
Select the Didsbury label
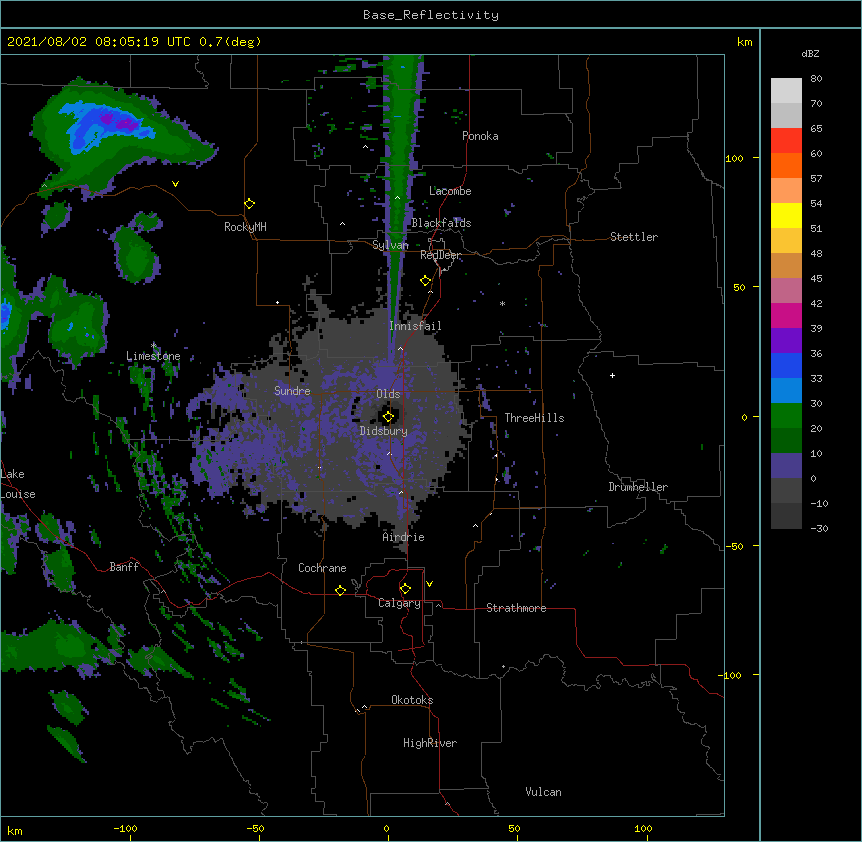tap(384, 431)
